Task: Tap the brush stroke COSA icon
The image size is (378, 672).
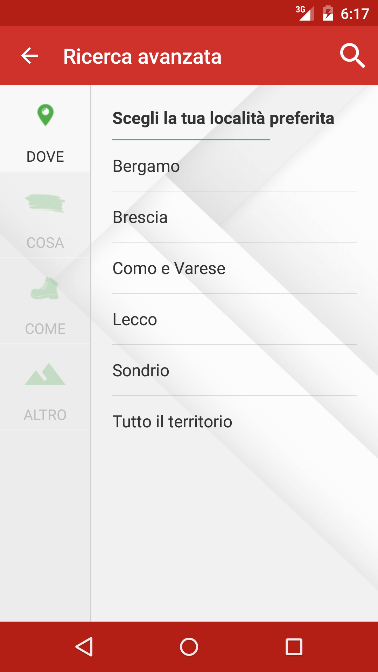Action: click(x=45, y=203)
